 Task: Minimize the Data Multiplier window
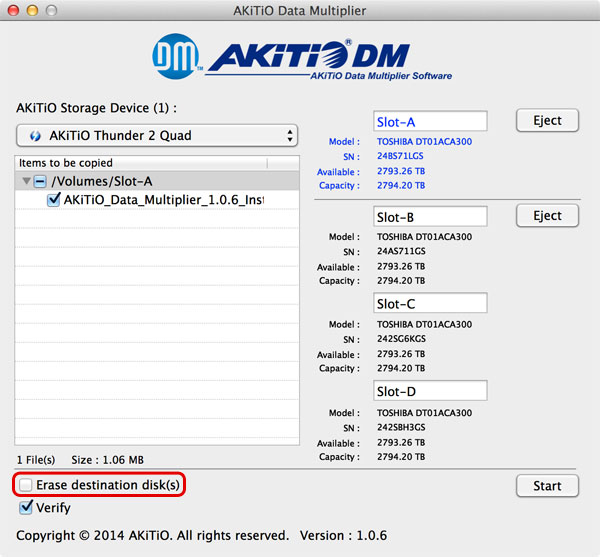click(32, 10)
